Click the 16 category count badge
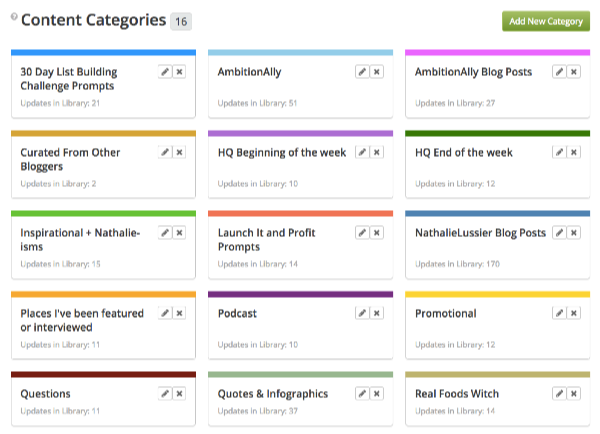Image resolution: width=600 pixels, height=434 pixels. coord(181,21)
